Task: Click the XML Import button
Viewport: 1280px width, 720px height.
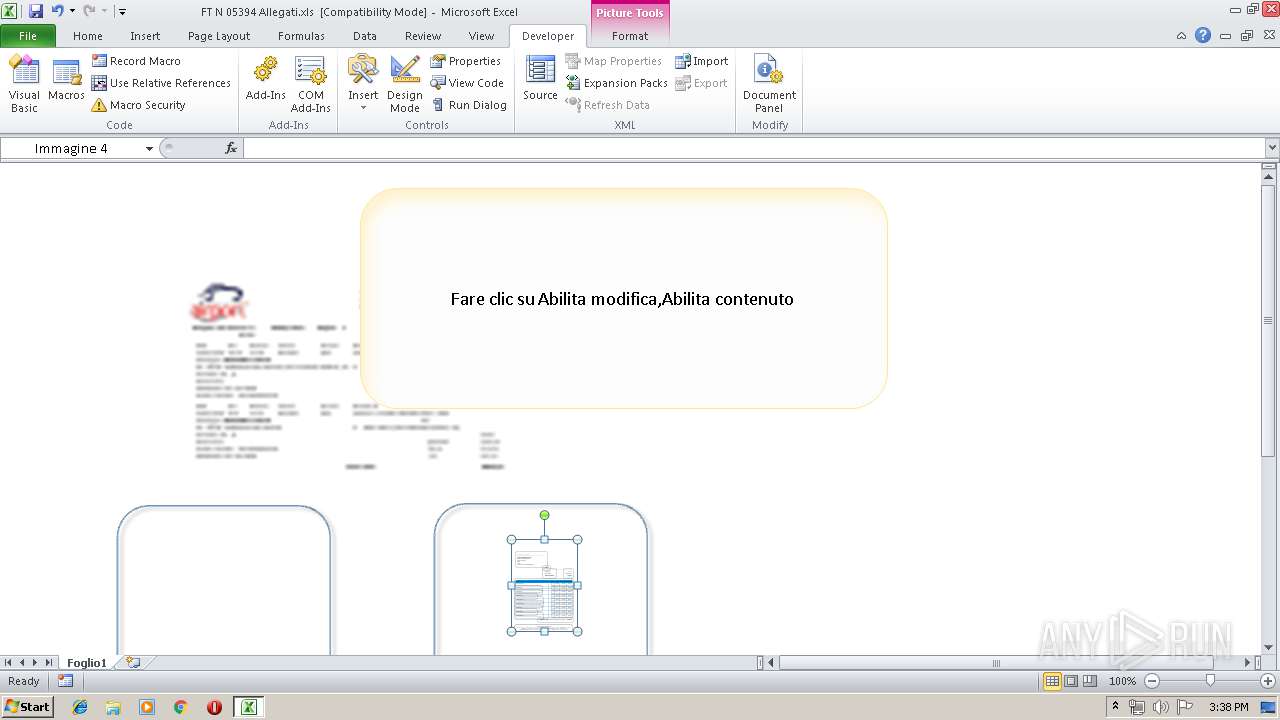Action: [x=702, y=61]
